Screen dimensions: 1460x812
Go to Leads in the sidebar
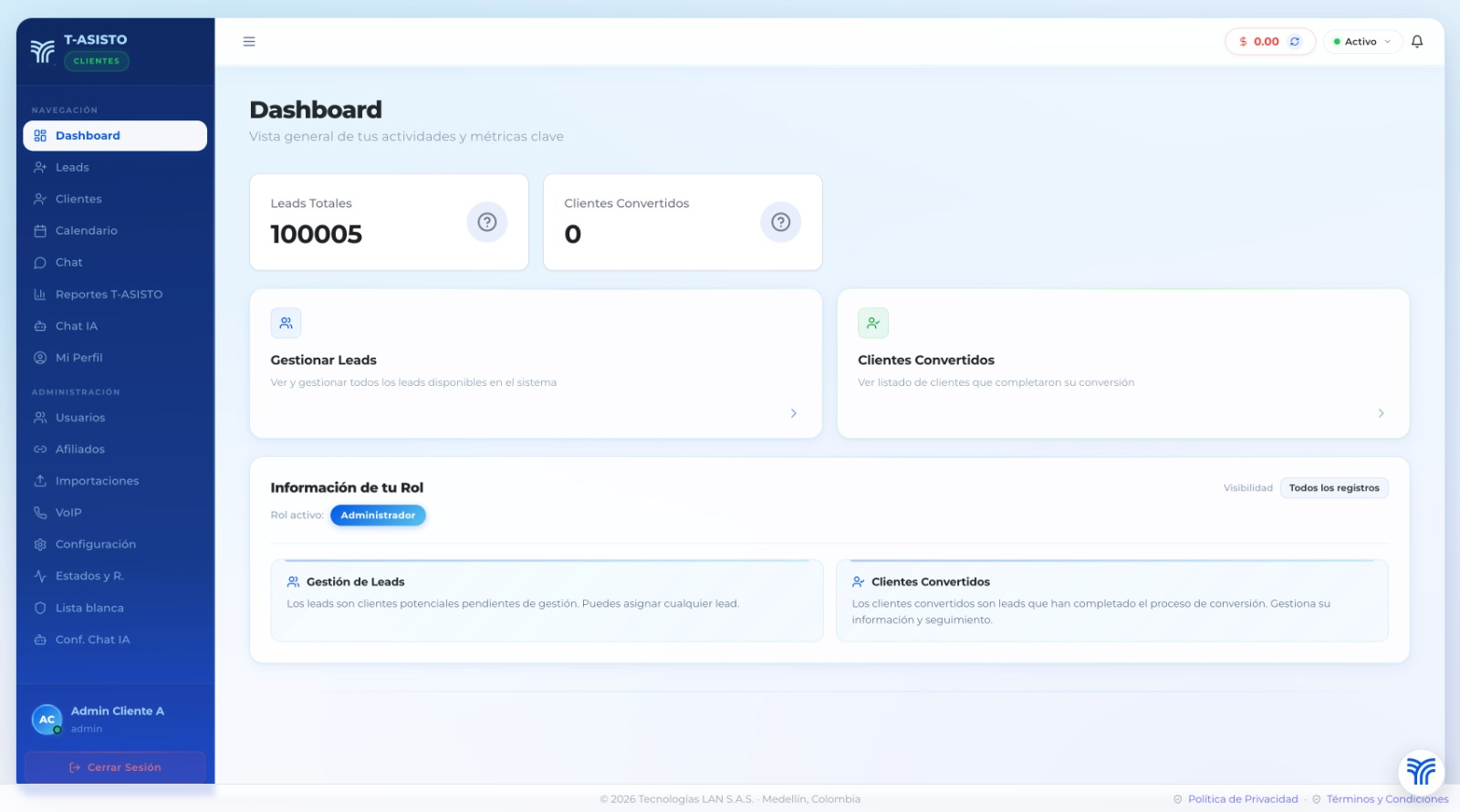pyautogui.click(x=115, y=168)
